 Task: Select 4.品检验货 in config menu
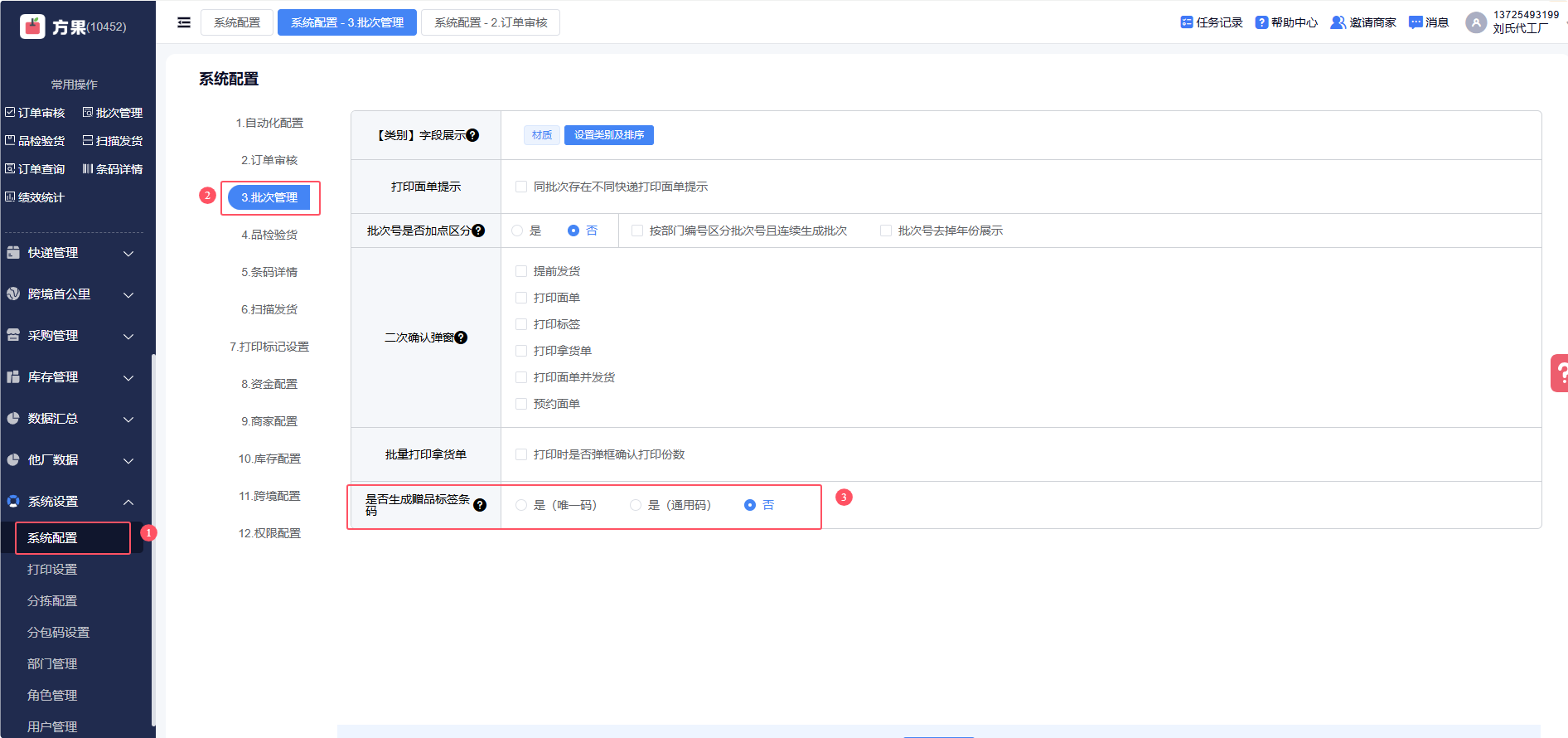tap(269, 235)
